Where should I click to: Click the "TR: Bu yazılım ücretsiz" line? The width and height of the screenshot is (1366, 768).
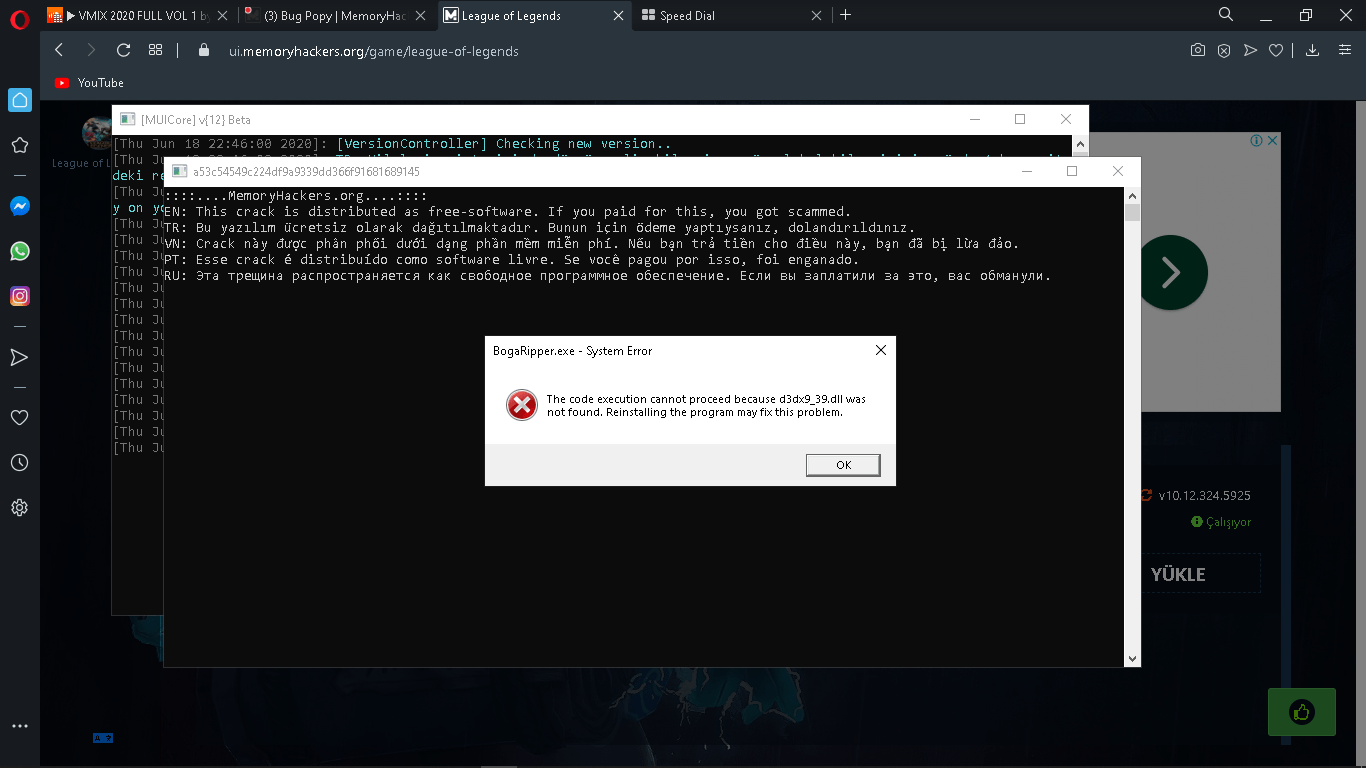(x=539, y=228)
